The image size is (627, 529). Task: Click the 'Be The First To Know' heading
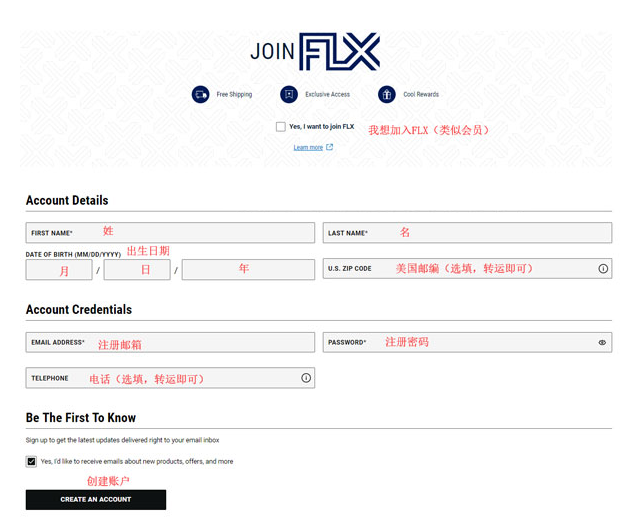click(x=81, y=418)
